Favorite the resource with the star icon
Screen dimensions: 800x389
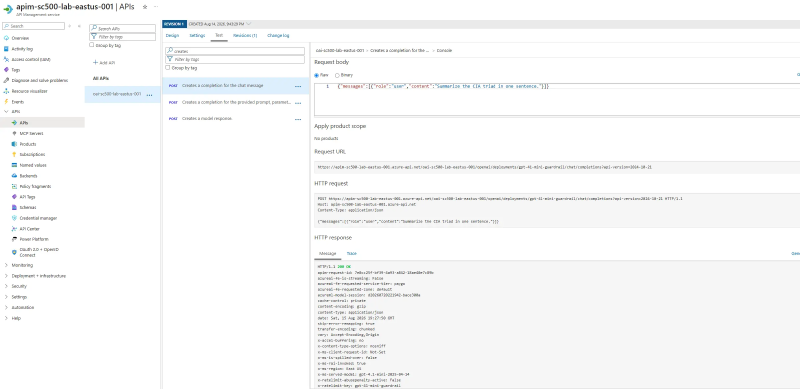pyautogui.click(x=145, y=7)
